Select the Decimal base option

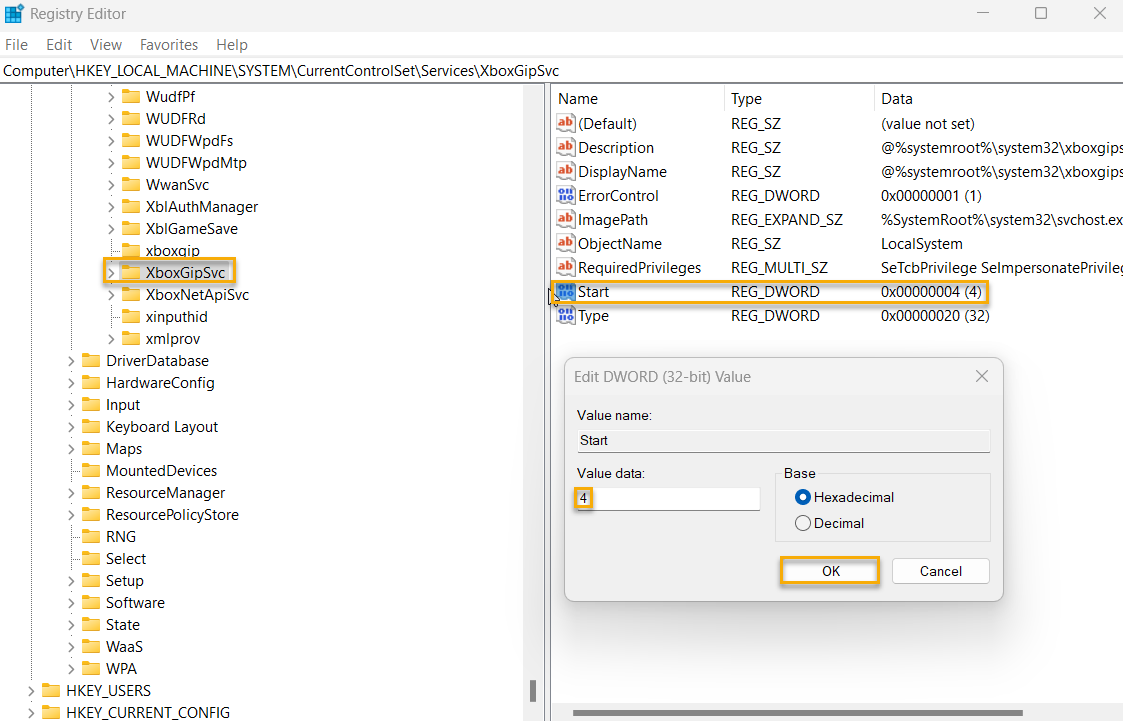pyautogui.click(x=802, y=523)
